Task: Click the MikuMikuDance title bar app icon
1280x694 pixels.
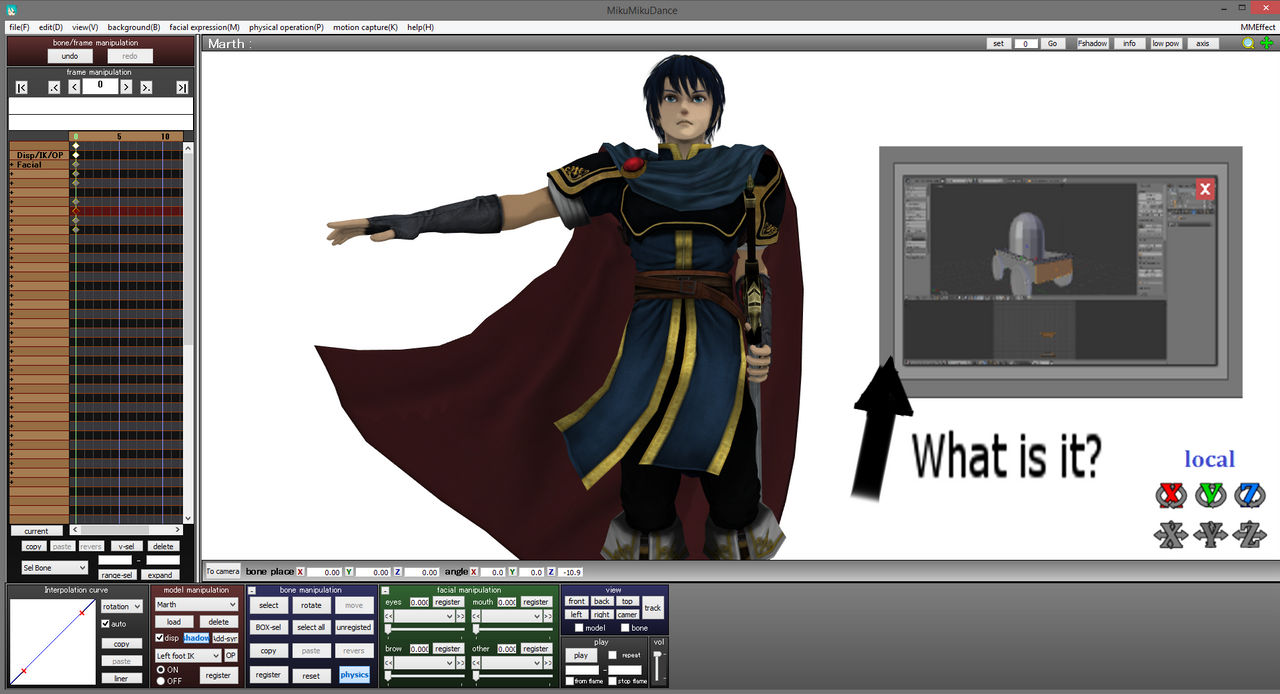Action: tap(12, 10)
